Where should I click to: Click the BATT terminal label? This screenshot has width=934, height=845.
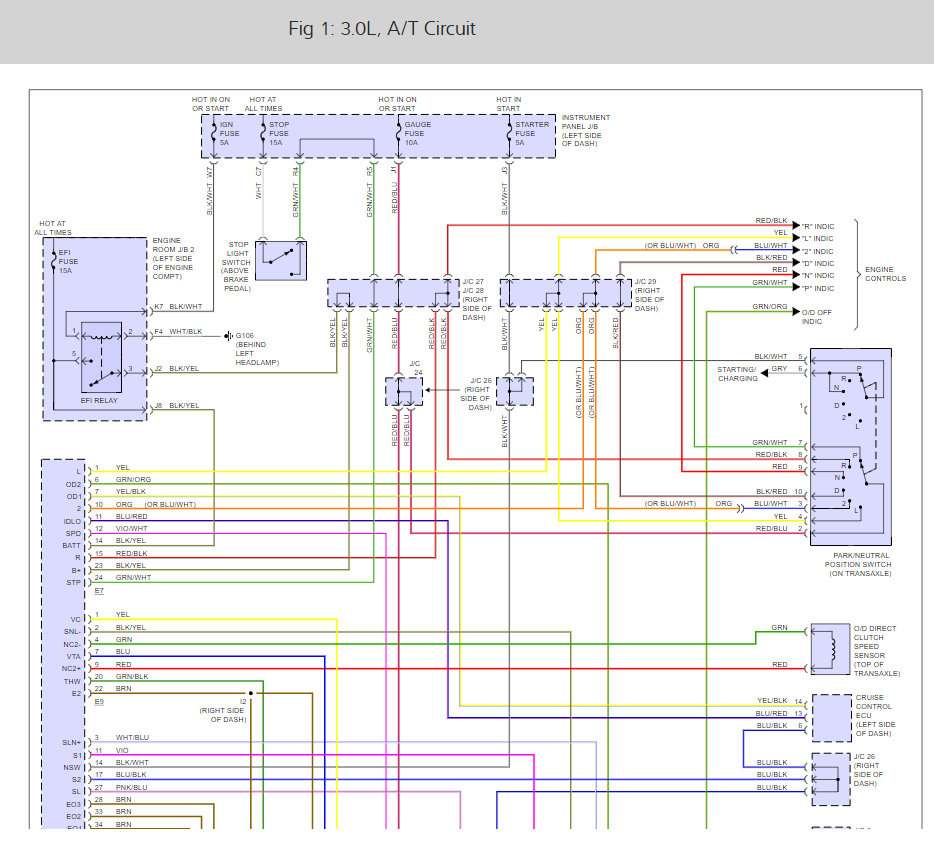tap(71, 545)
